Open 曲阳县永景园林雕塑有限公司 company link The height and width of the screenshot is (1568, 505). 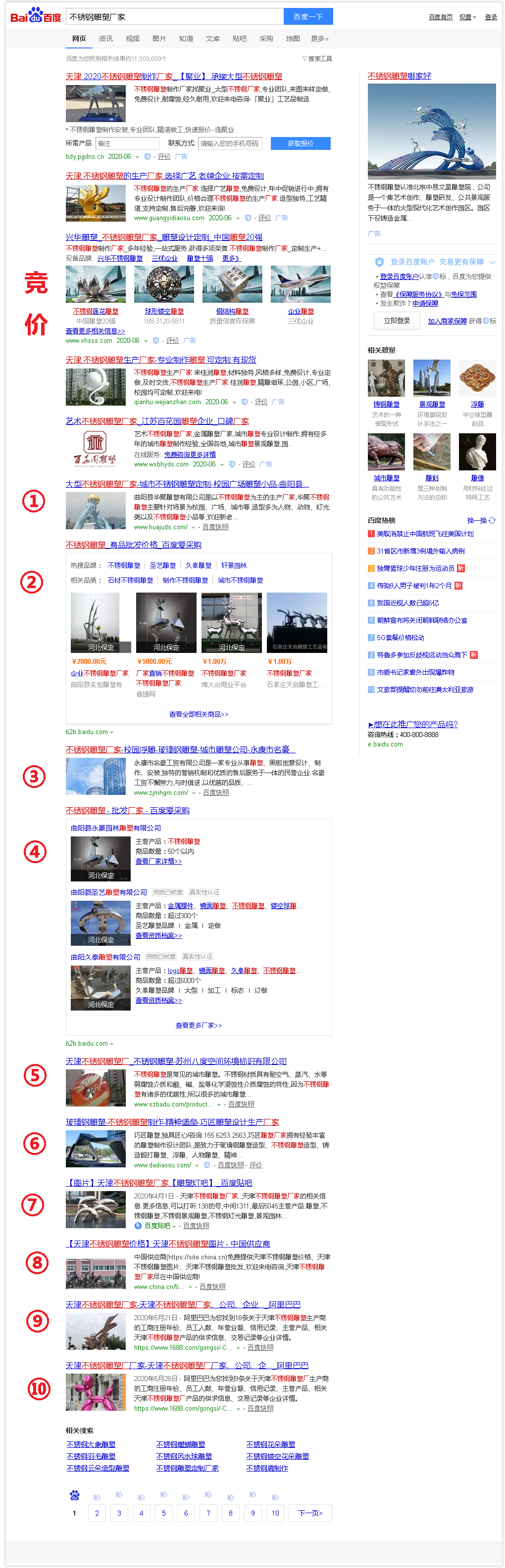pyautogui.click(x=116, y=829)
